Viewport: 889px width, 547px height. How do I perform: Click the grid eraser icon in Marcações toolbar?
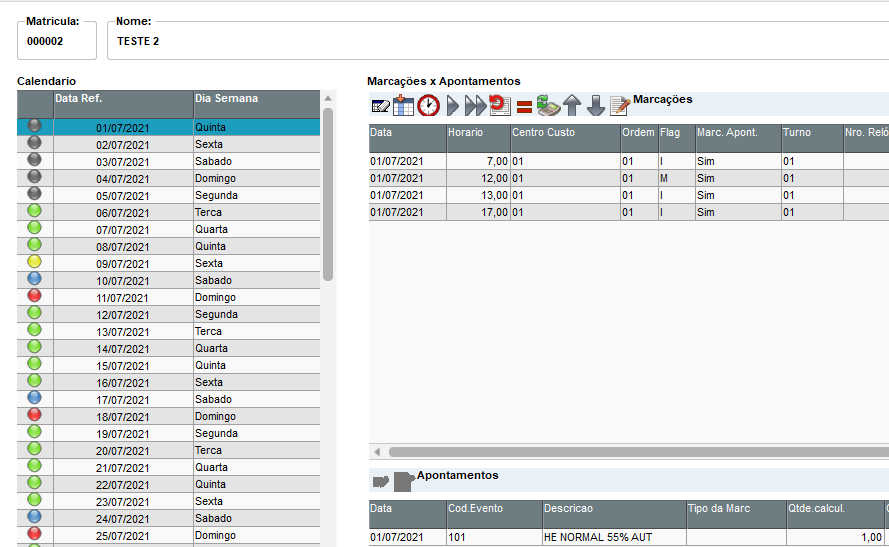[380, 106]
